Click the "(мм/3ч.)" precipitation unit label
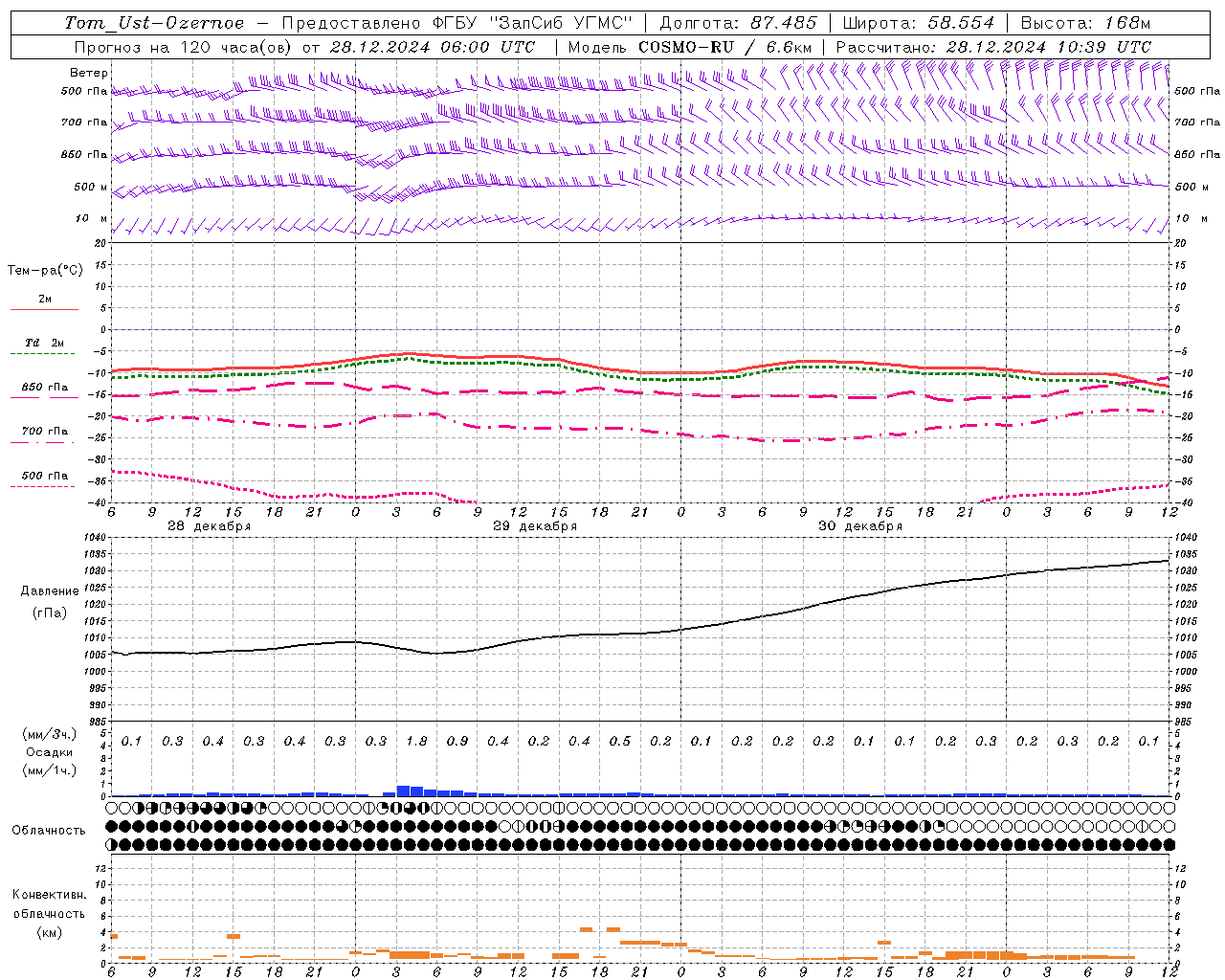Image resolution: width=1225 pixels, height=980 pixels. click(x=50, y=734)
